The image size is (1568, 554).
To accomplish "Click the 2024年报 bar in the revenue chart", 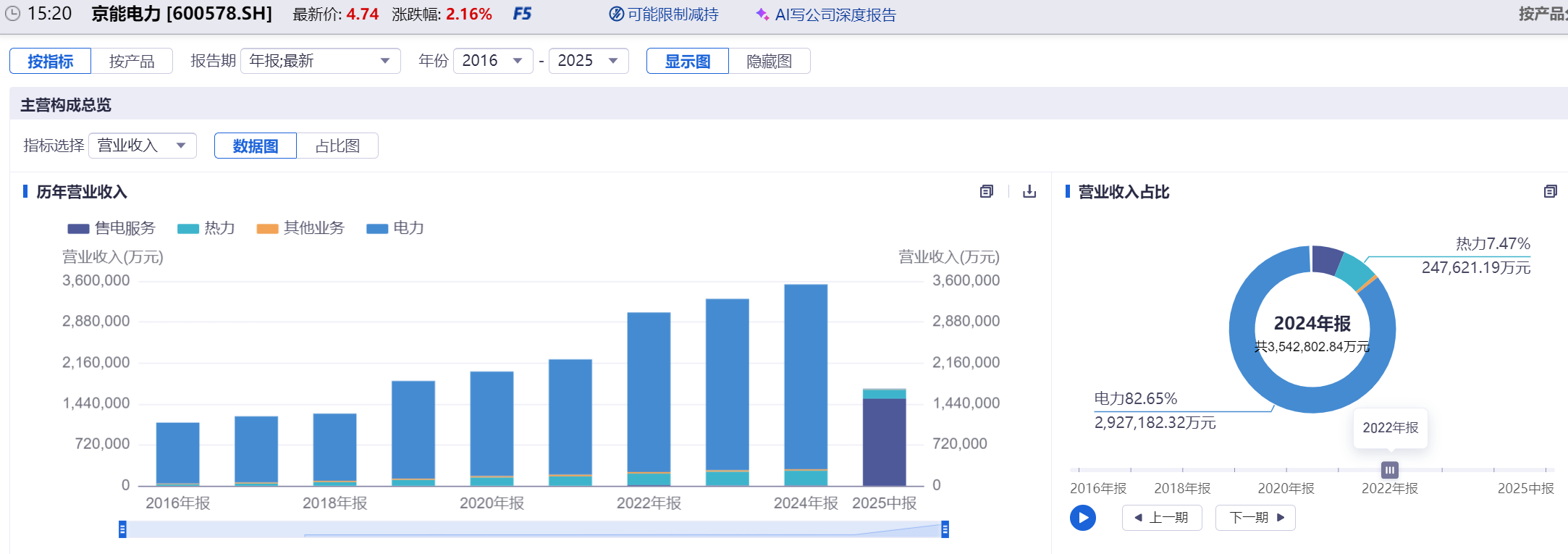I will coord(805,377).
